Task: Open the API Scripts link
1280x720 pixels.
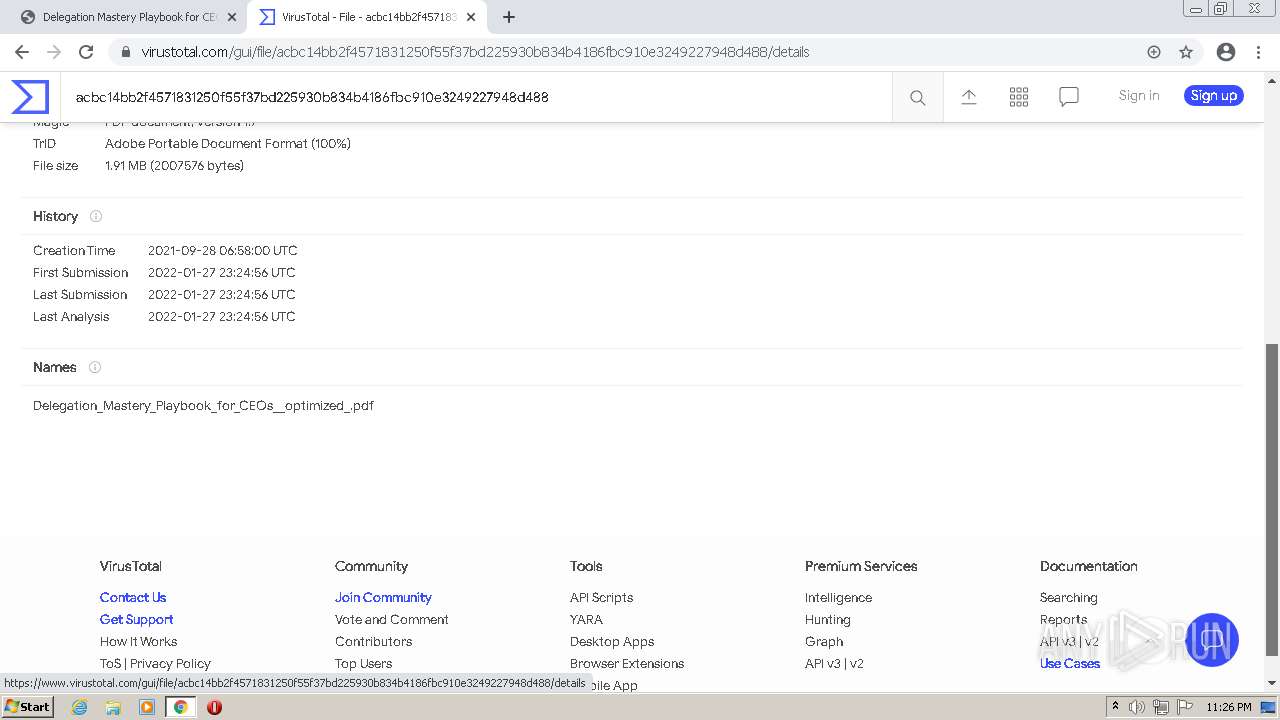Action: tap(602, 597)
